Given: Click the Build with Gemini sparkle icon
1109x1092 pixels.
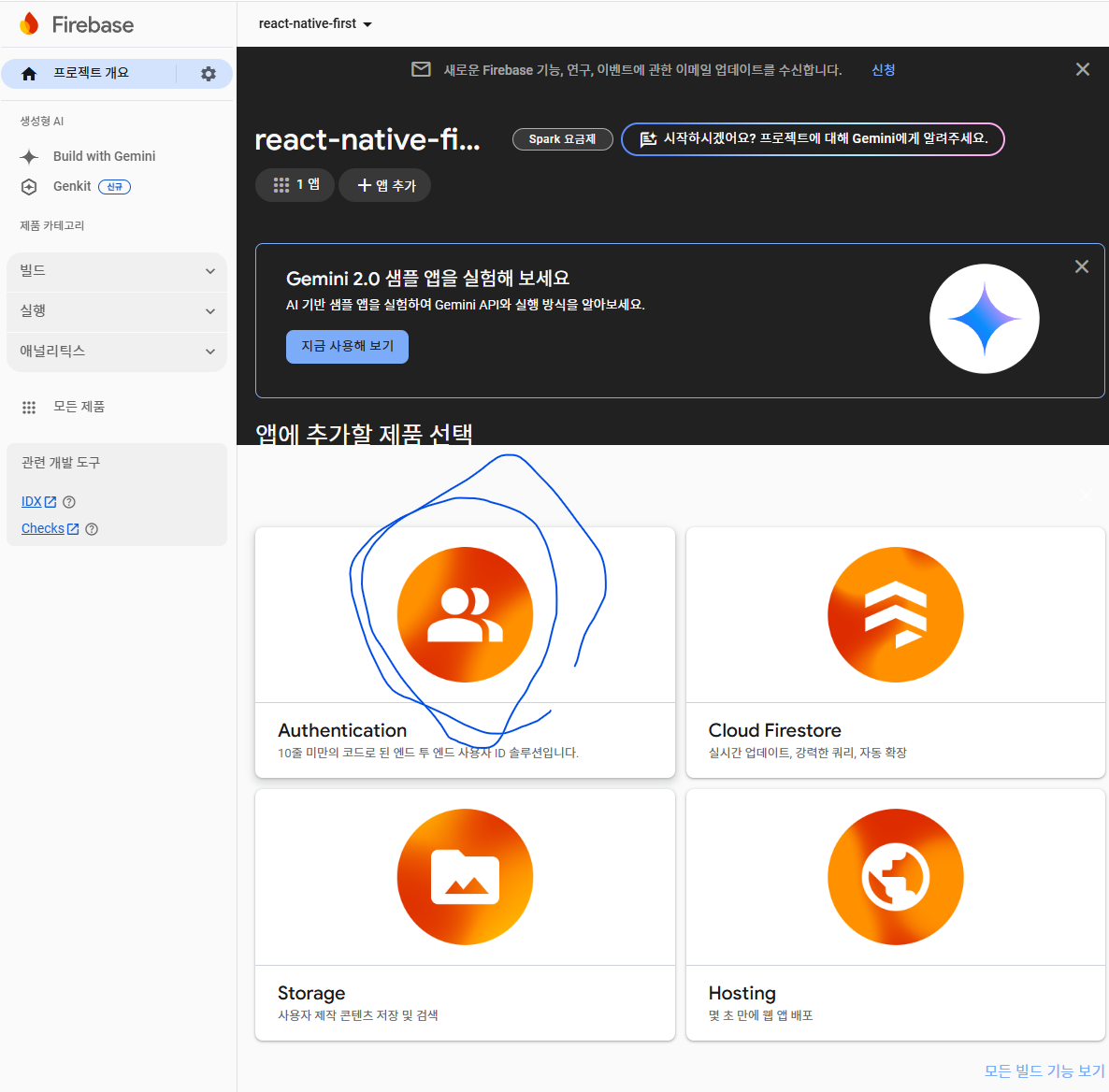Looking at the screenshot, I should 29,156.
